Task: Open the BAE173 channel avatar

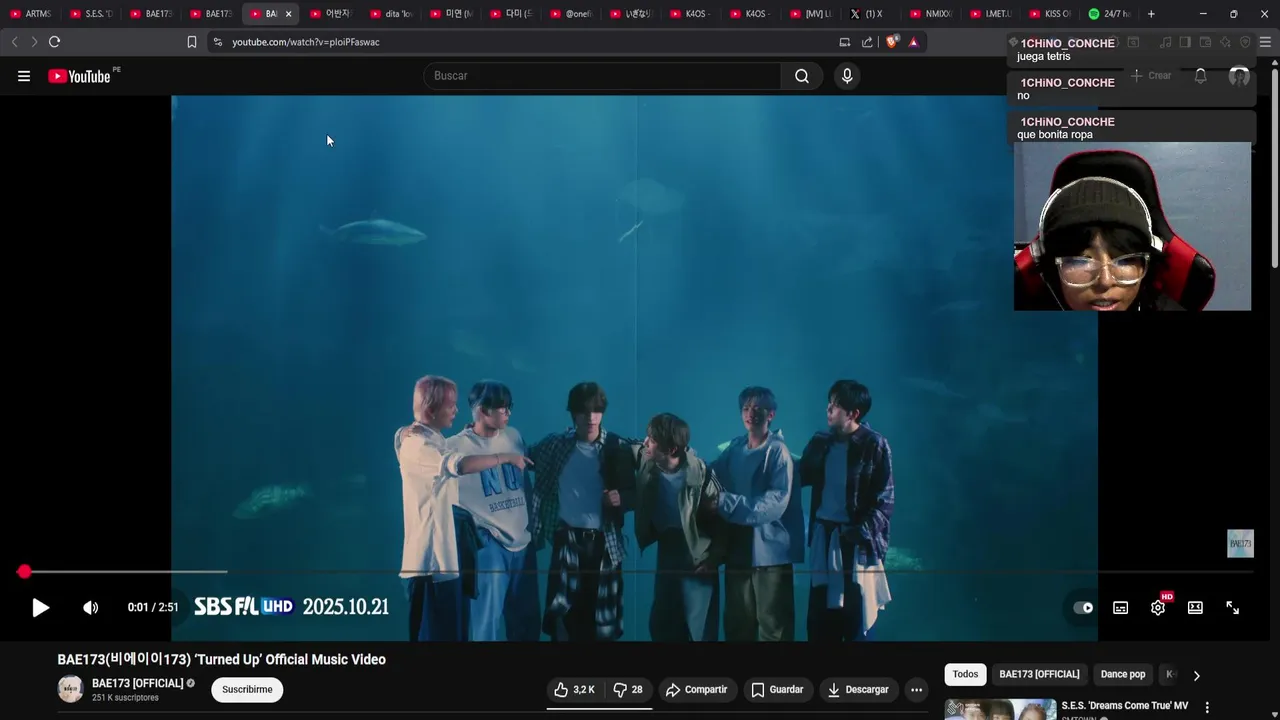Action: click(x=70, y=689)
